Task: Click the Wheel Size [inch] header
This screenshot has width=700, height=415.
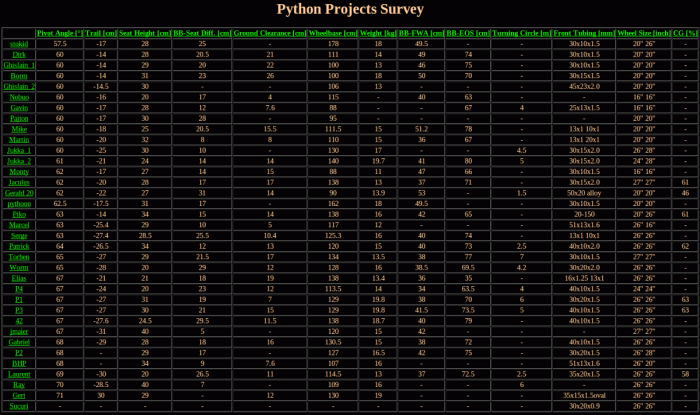Action: pos(644,33)
